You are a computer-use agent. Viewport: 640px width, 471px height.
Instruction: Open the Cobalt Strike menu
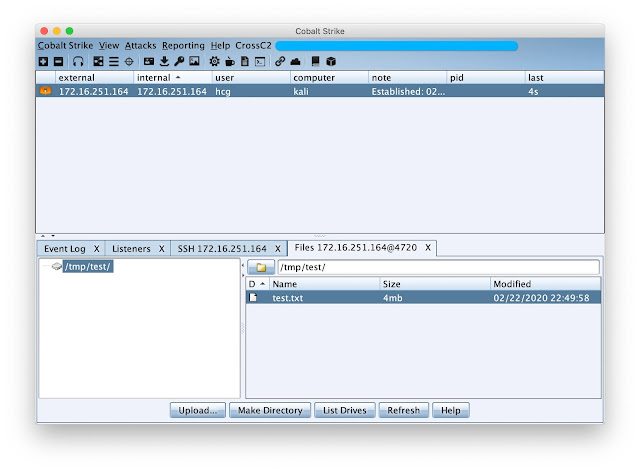(x=65, y=45)
